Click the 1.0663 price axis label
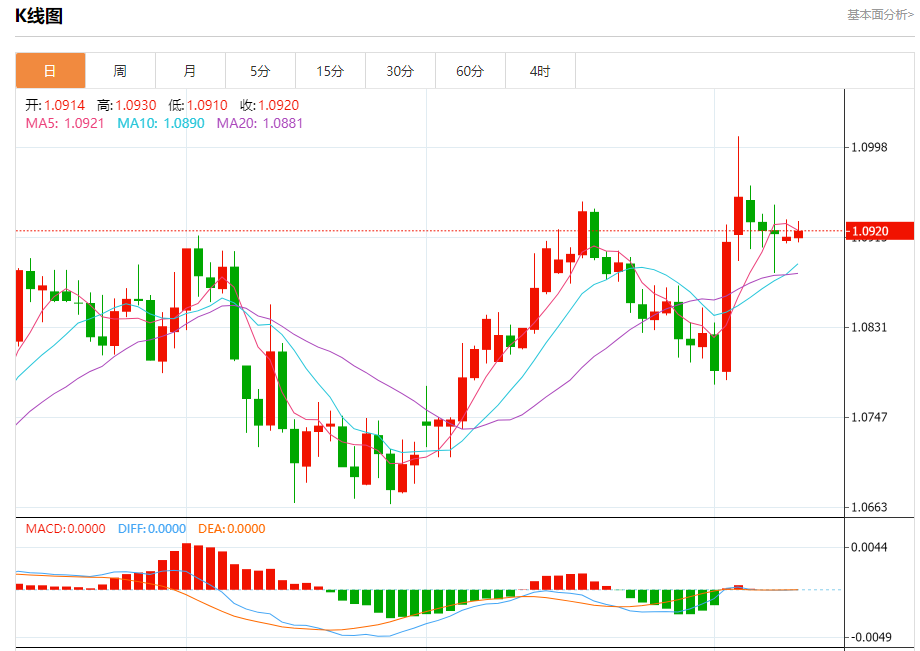 869,507
